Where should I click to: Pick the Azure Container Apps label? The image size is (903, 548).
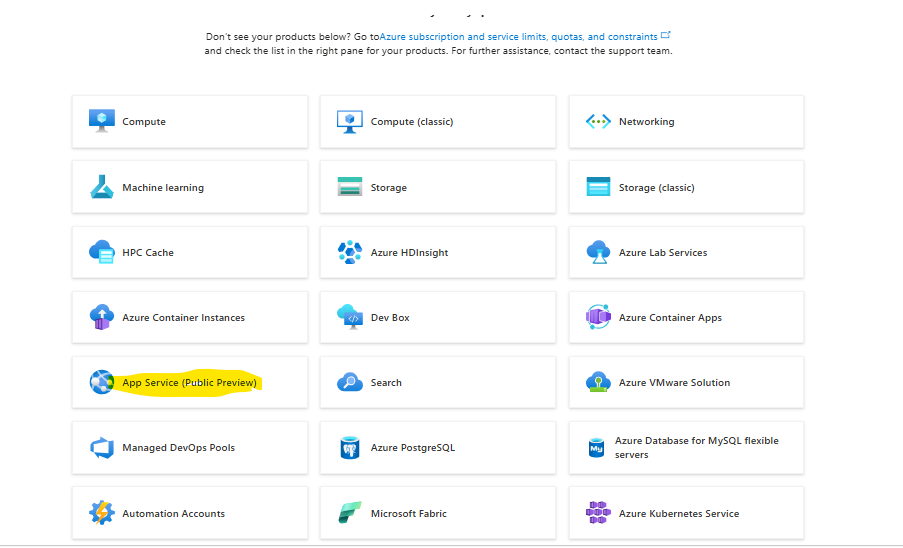point(670,318)
